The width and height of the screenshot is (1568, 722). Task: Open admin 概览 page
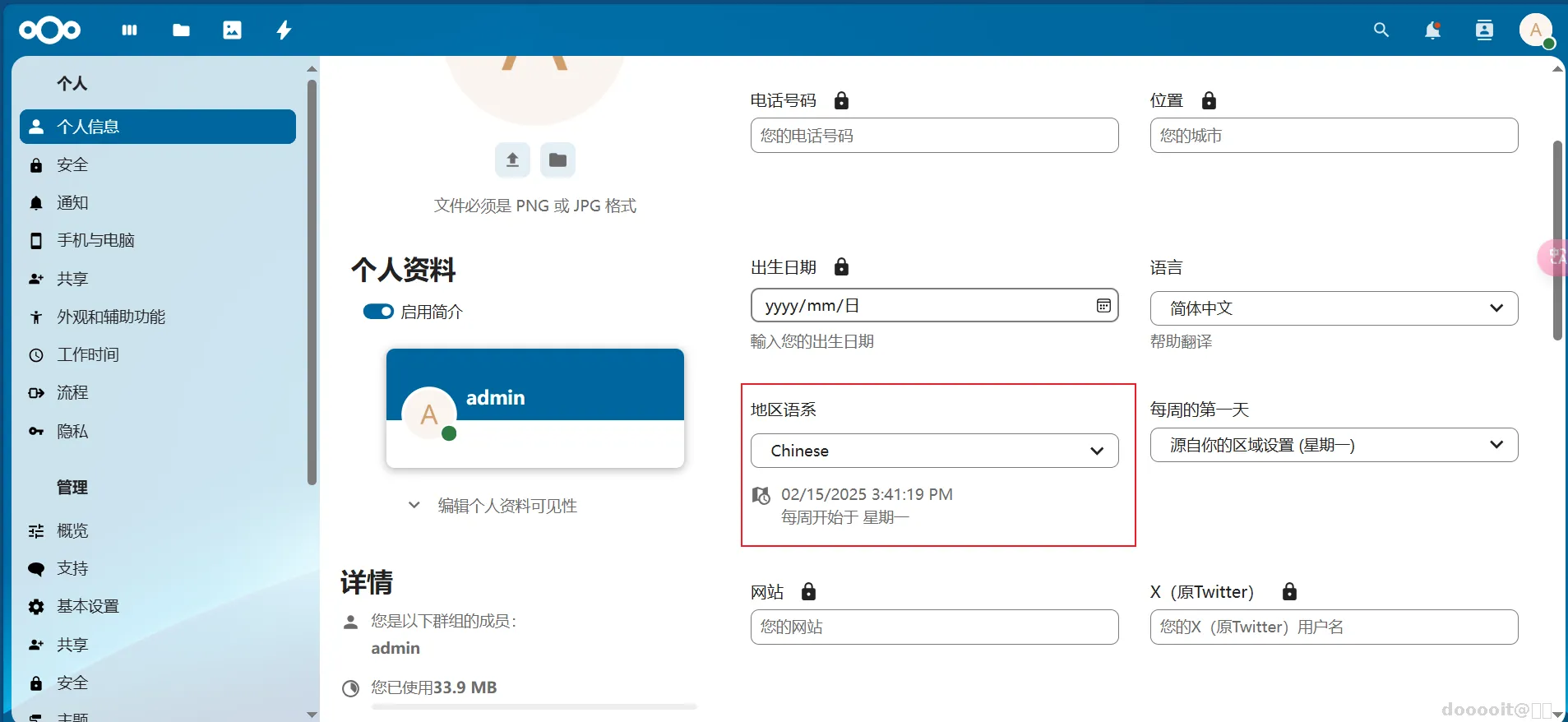click(x=158, y=530)
